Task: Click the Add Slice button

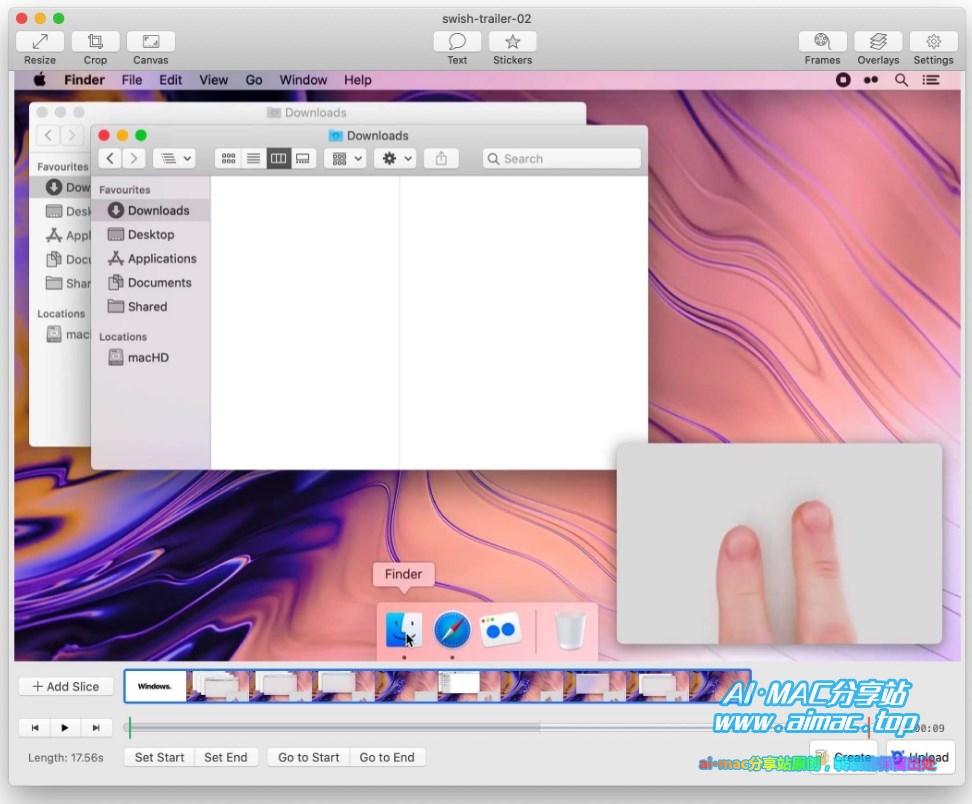Action: (x=66, y=686)
